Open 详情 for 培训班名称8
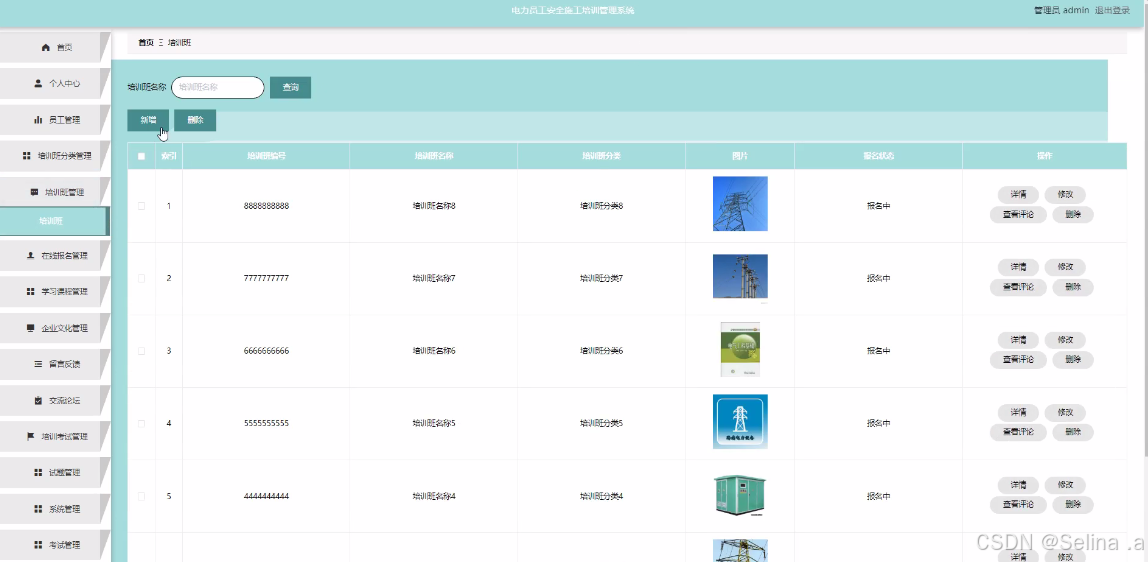 tap(1018, 195)
